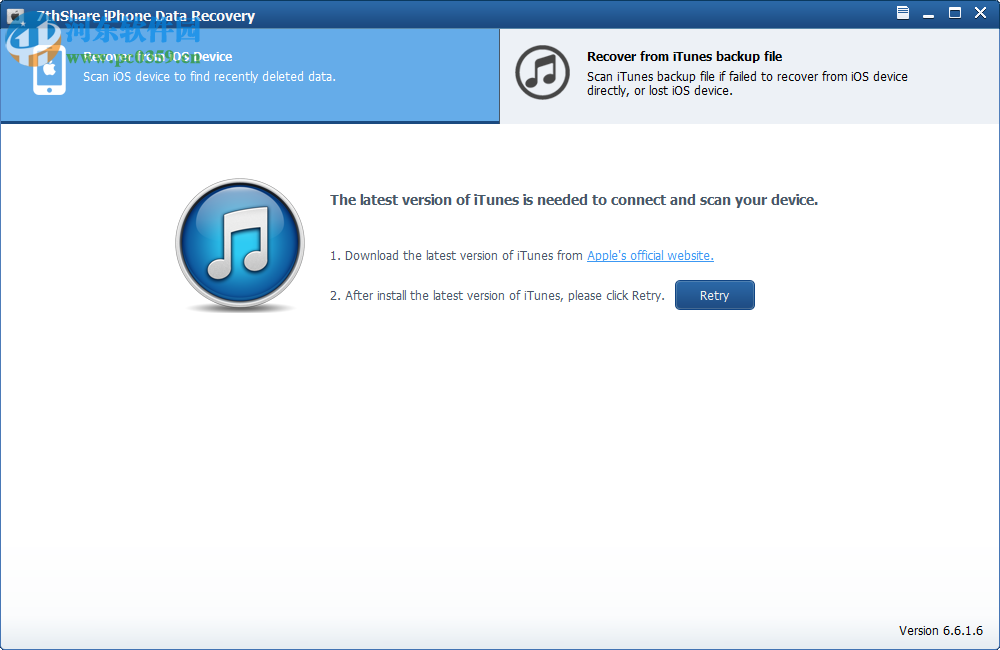Open the feedback document icon in the title bar
The height and width of the screenshot is (650, 1000).
902,13
